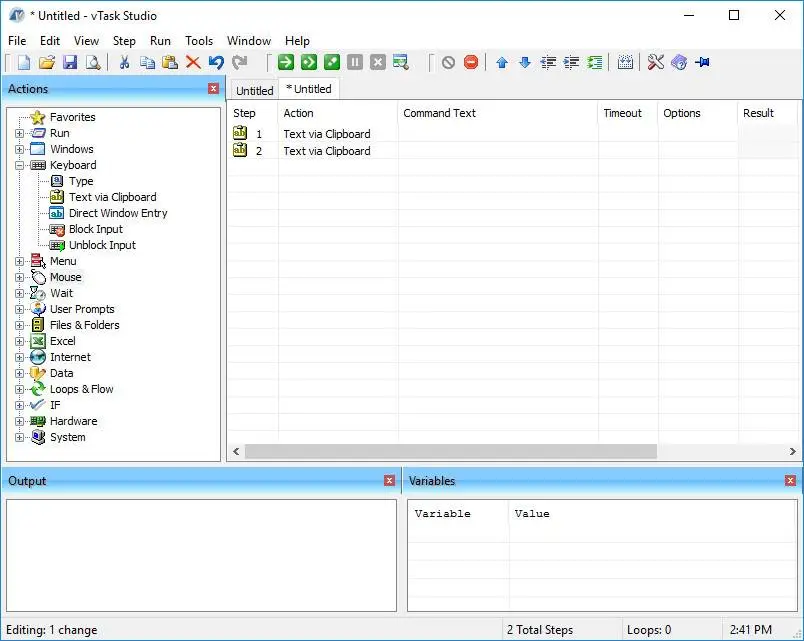Image resolution: width=804 pixels, height=641 pixels.
Task: Select Unblock Input action in tree
Action: point(102,245)
